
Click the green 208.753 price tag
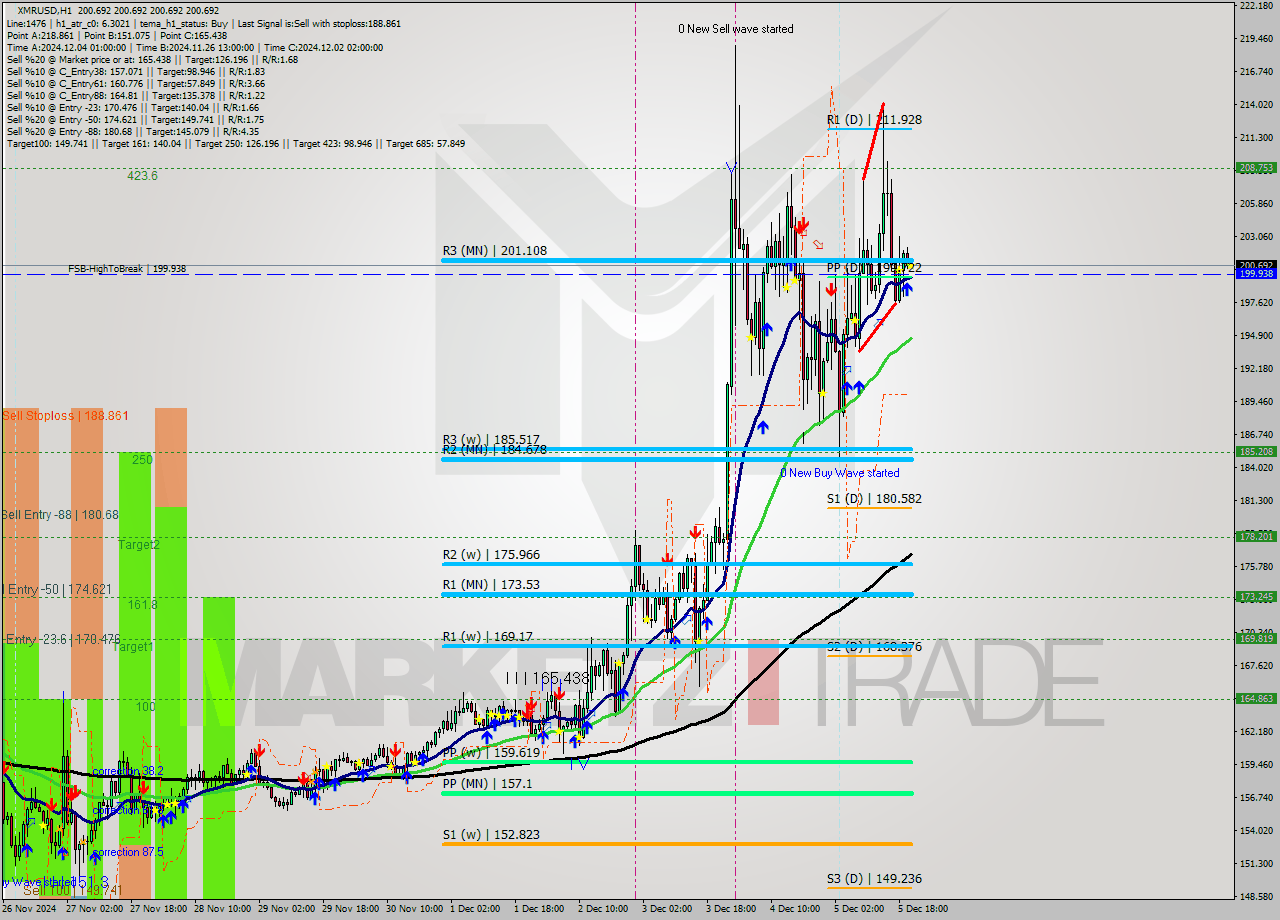[x=1256, y=168]
